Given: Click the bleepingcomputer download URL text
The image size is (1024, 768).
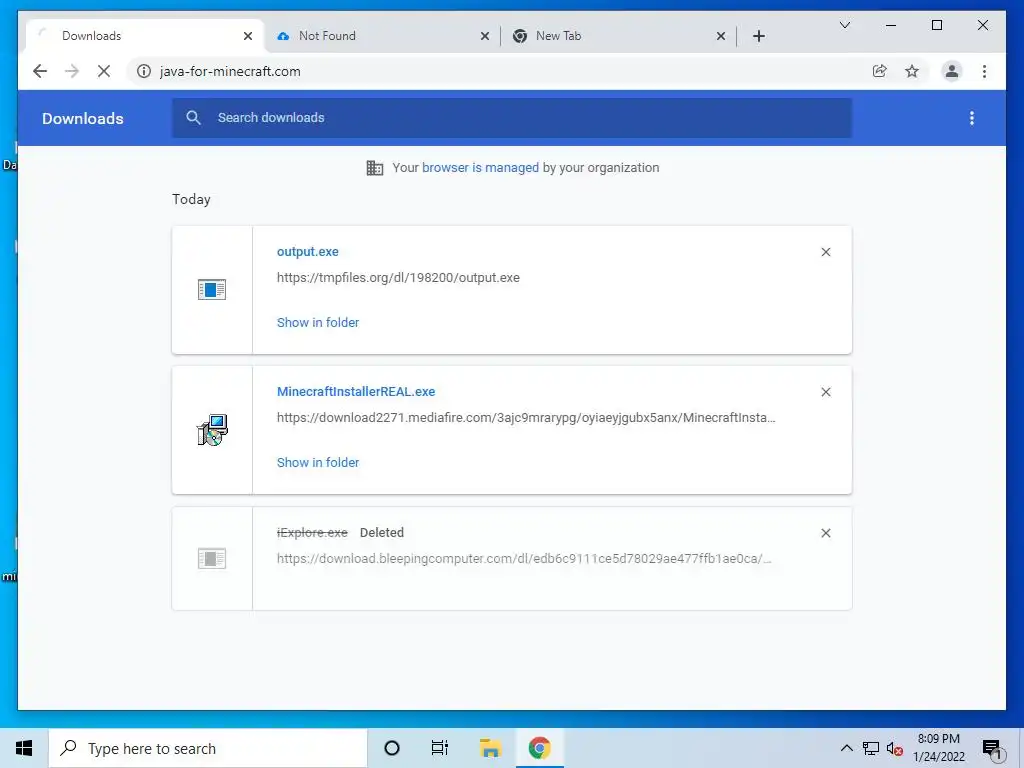Looking at the screenshot, I should pos(524,558).
